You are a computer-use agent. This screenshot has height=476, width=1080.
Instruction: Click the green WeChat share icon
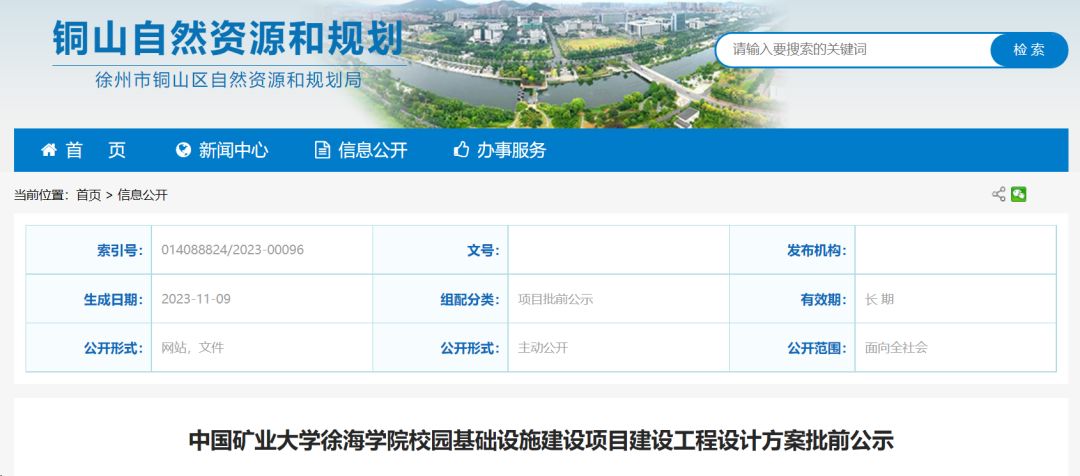[1019, 194]
